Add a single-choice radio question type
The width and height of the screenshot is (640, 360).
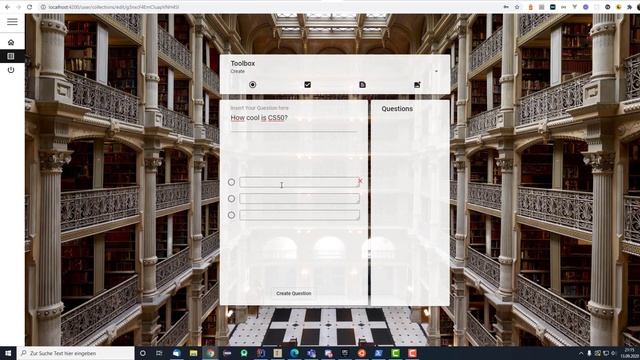point(252,84)
